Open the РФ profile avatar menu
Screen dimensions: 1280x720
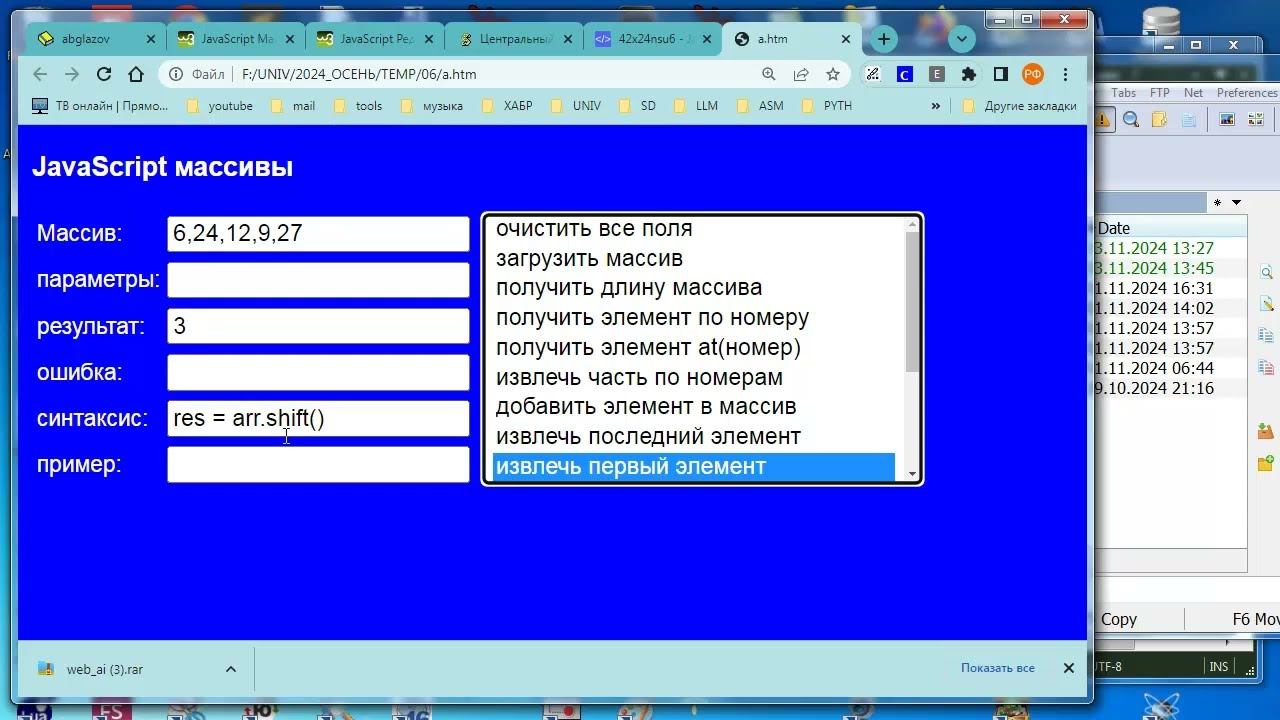point(1033,74)
